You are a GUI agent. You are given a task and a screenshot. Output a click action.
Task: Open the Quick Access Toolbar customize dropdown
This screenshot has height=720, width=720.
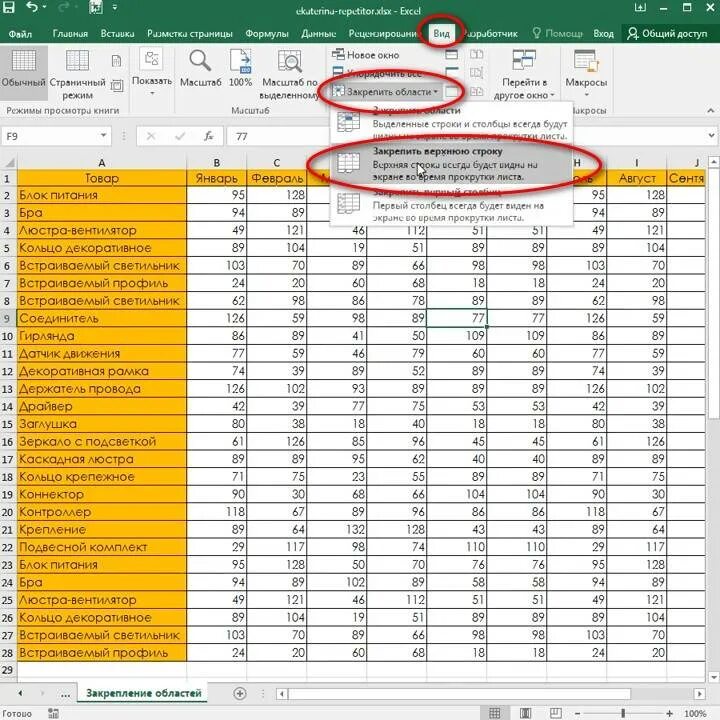tap(115, 7)
